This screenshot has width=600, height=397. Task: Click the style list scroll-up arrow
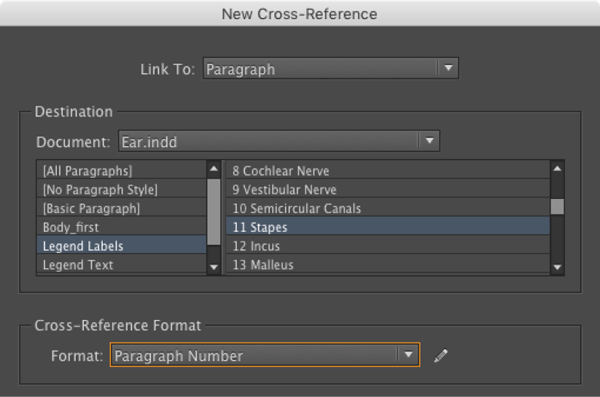tap(214, 168)
